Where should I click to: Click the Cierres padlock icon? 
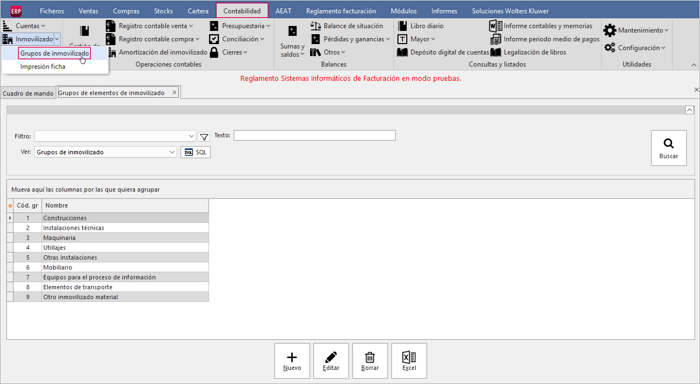click(x=214, y=52)
